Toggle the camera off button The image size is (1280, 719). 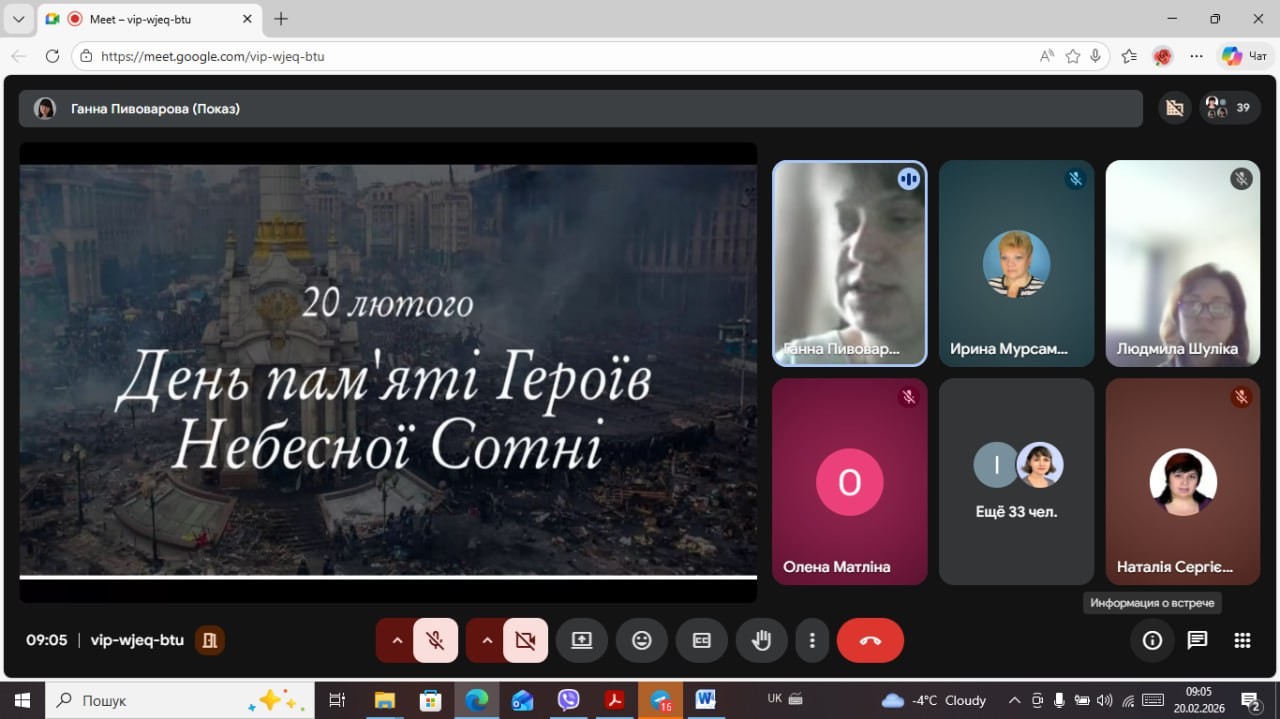pyautogui.click(x=525, y=641)
